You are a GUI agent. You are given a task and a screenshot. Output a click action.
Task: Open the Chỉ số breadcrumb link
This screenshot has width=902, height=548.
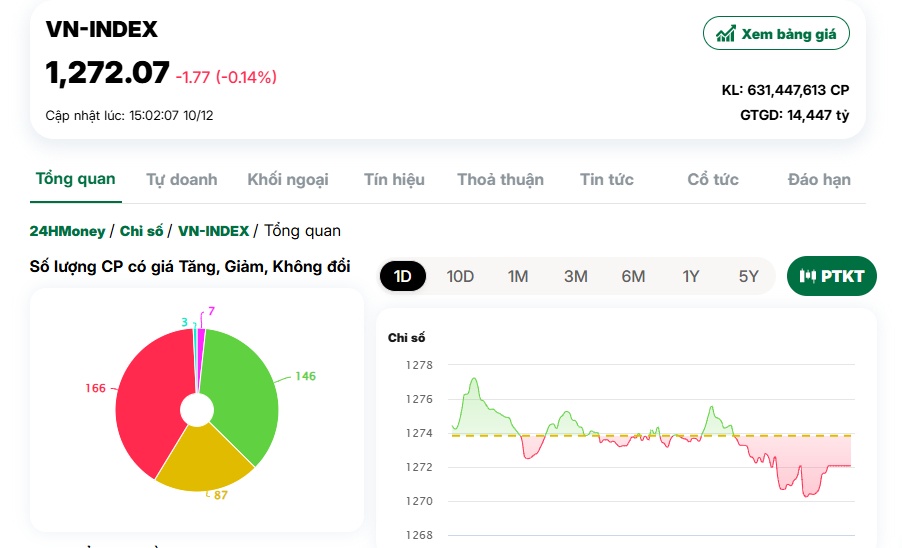tap(141, 231)
